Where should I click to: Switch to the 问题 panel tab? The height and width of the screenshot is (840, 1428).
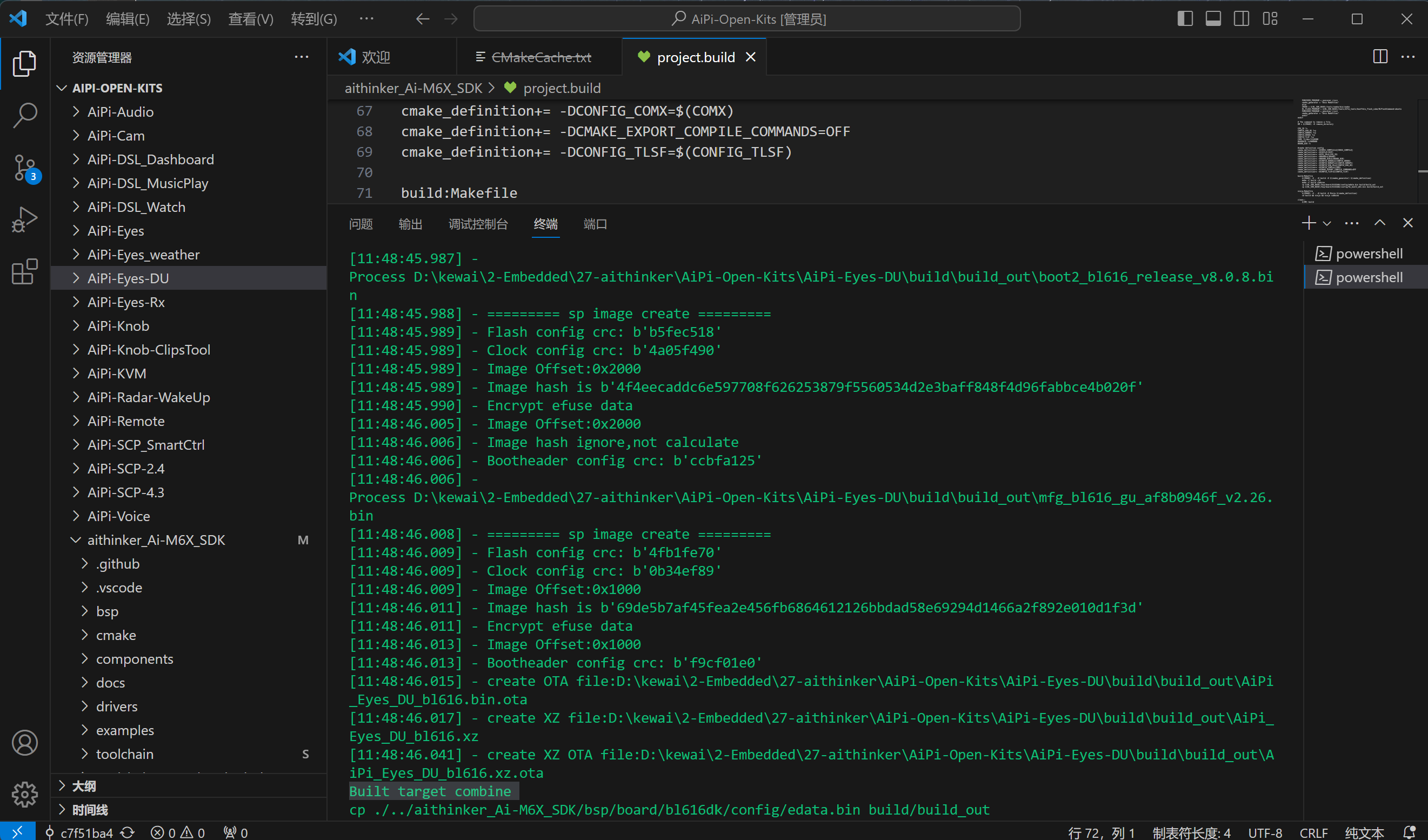361,224
